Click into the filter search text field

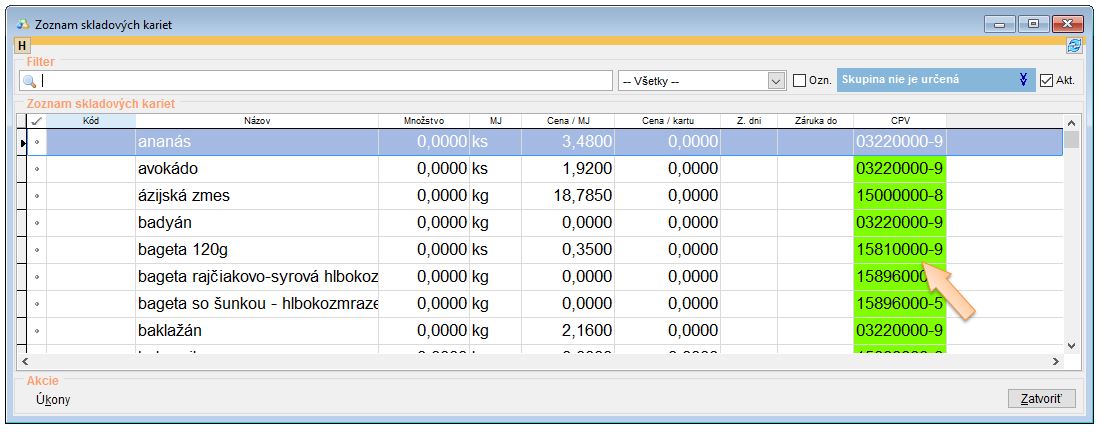(325, 81)
